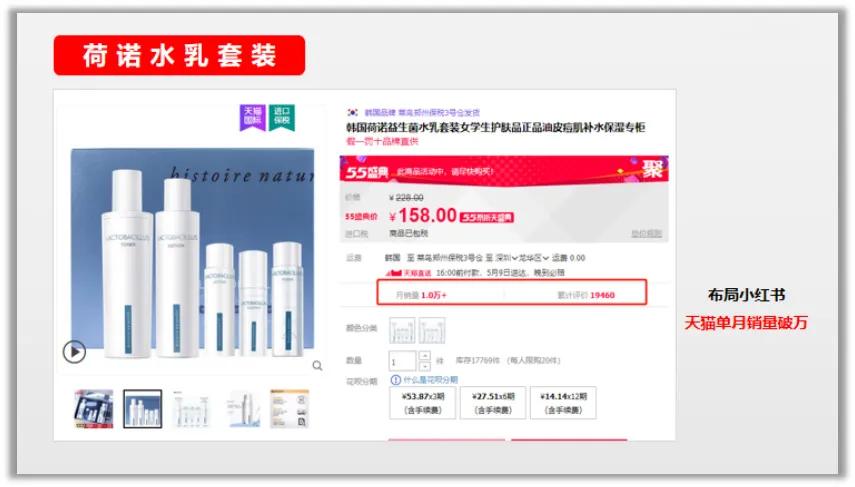The height and width of the screenshot is (487, 855).
Task: Click the red 55 tag beside the price
Action: click(x=487, y=218)
